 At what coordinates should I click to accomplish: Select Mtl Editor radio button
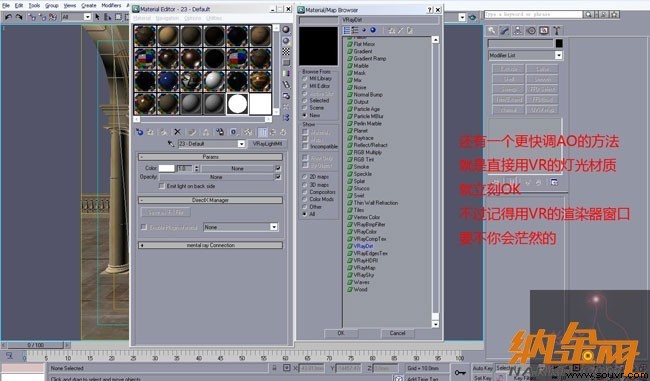(305, 86)
